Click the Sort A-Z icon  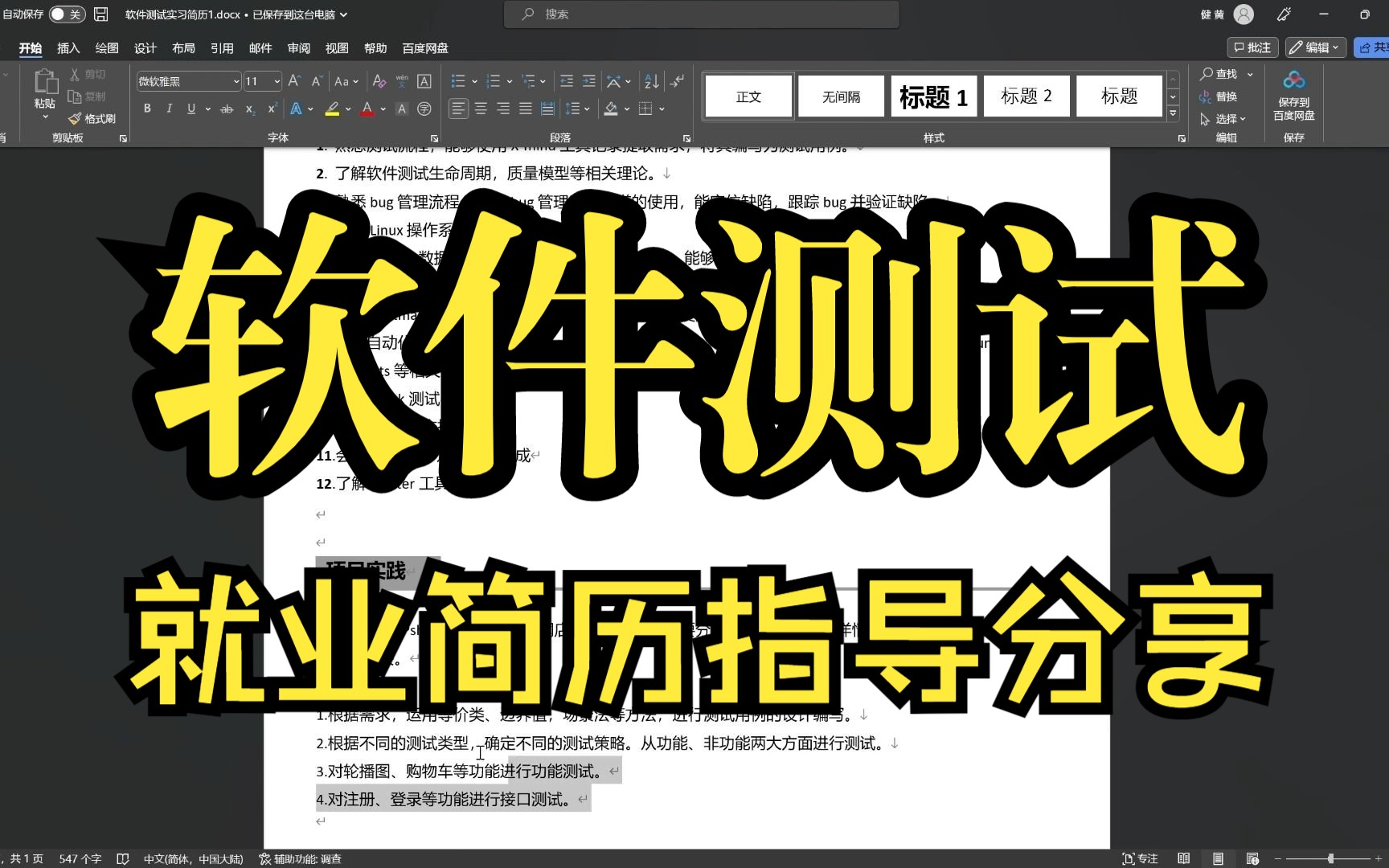click(652, 81)
